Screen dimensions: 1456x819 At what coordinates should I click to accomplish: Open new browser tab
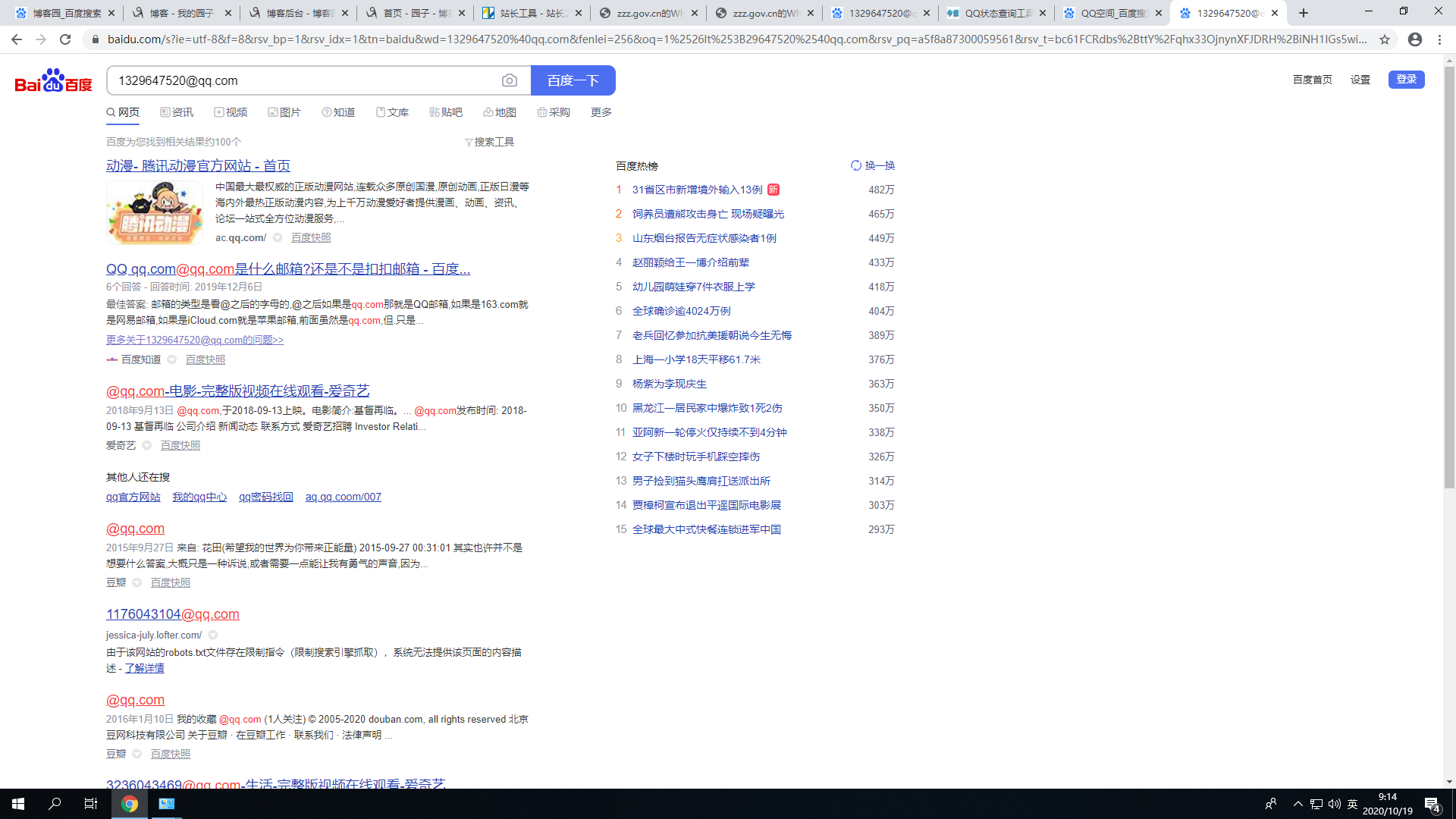click(x=1304, y=13)
